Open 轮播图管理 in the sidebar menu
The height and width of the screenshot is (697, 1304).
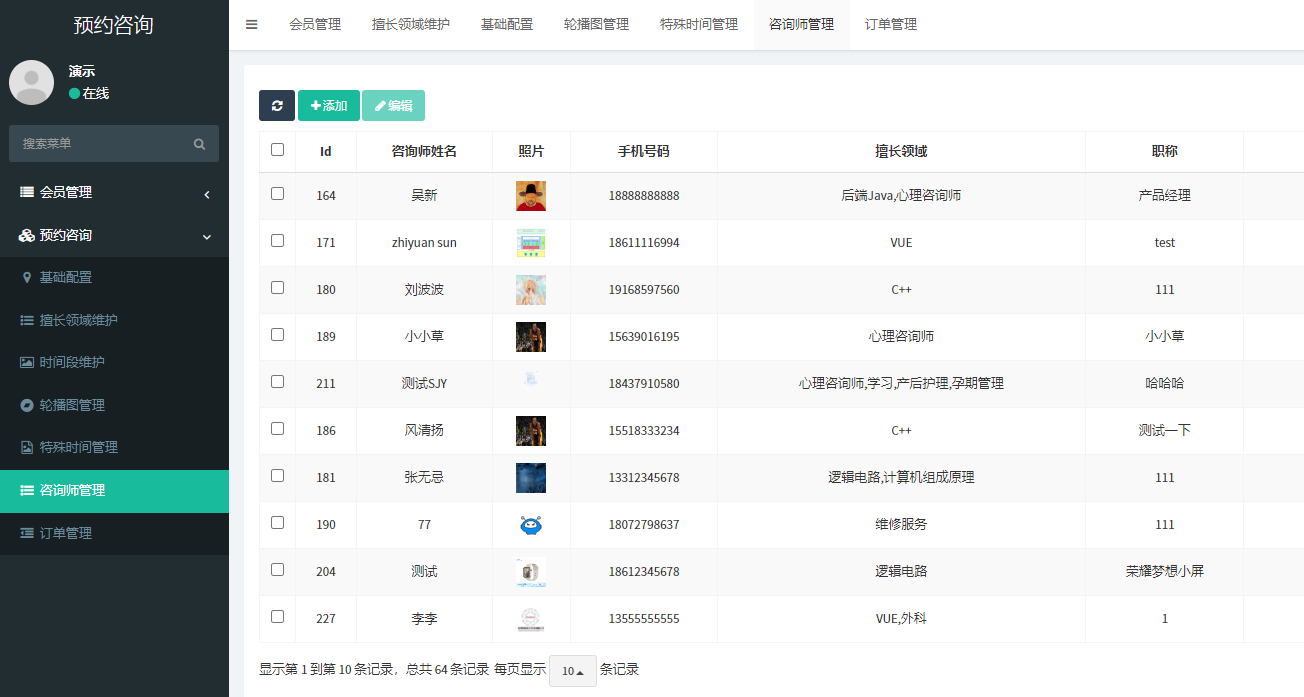click(x=72, y=405)
